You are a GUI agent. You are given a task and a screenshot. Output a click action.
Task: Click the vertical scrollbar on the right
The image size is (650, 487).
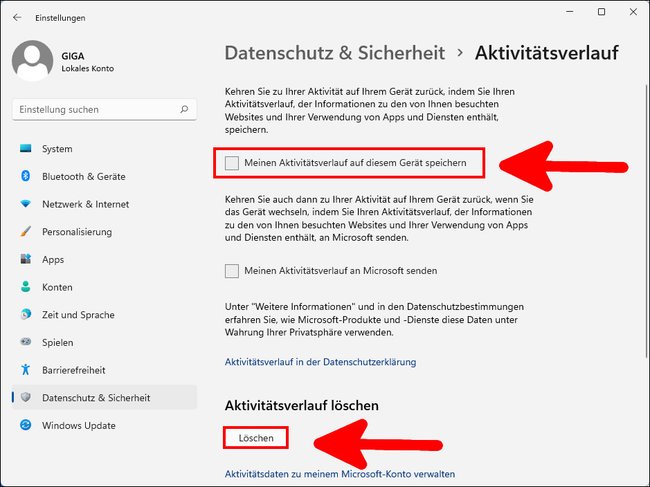click(647, 220)
